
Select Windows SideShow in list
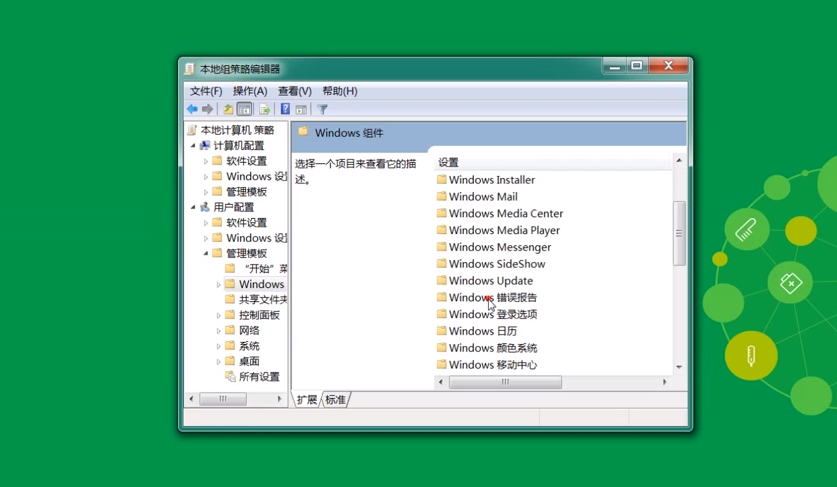[x=497, y=264]
